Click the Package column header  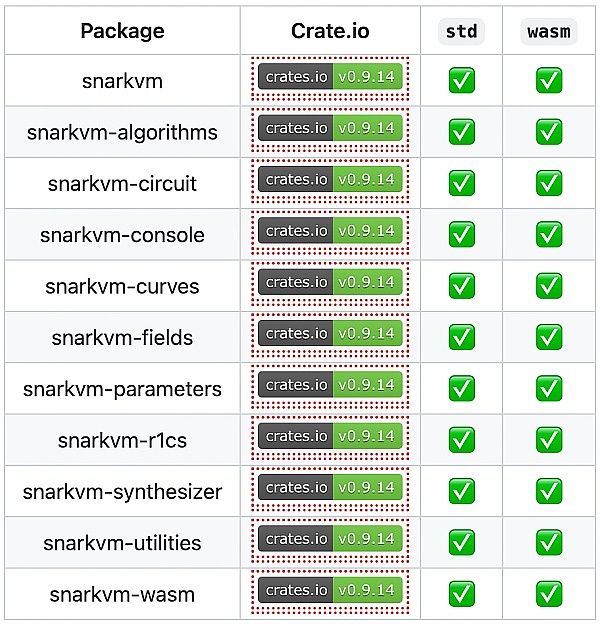[x=122, y=31]
